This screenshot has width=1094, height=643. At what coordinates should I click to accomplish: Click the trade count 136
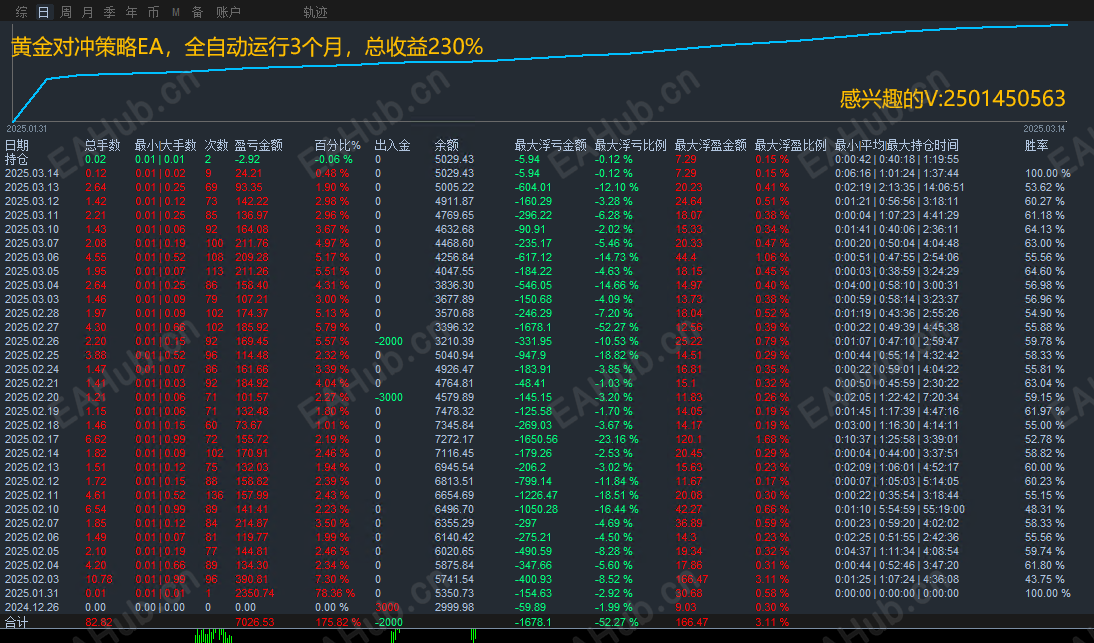(214, 495)
